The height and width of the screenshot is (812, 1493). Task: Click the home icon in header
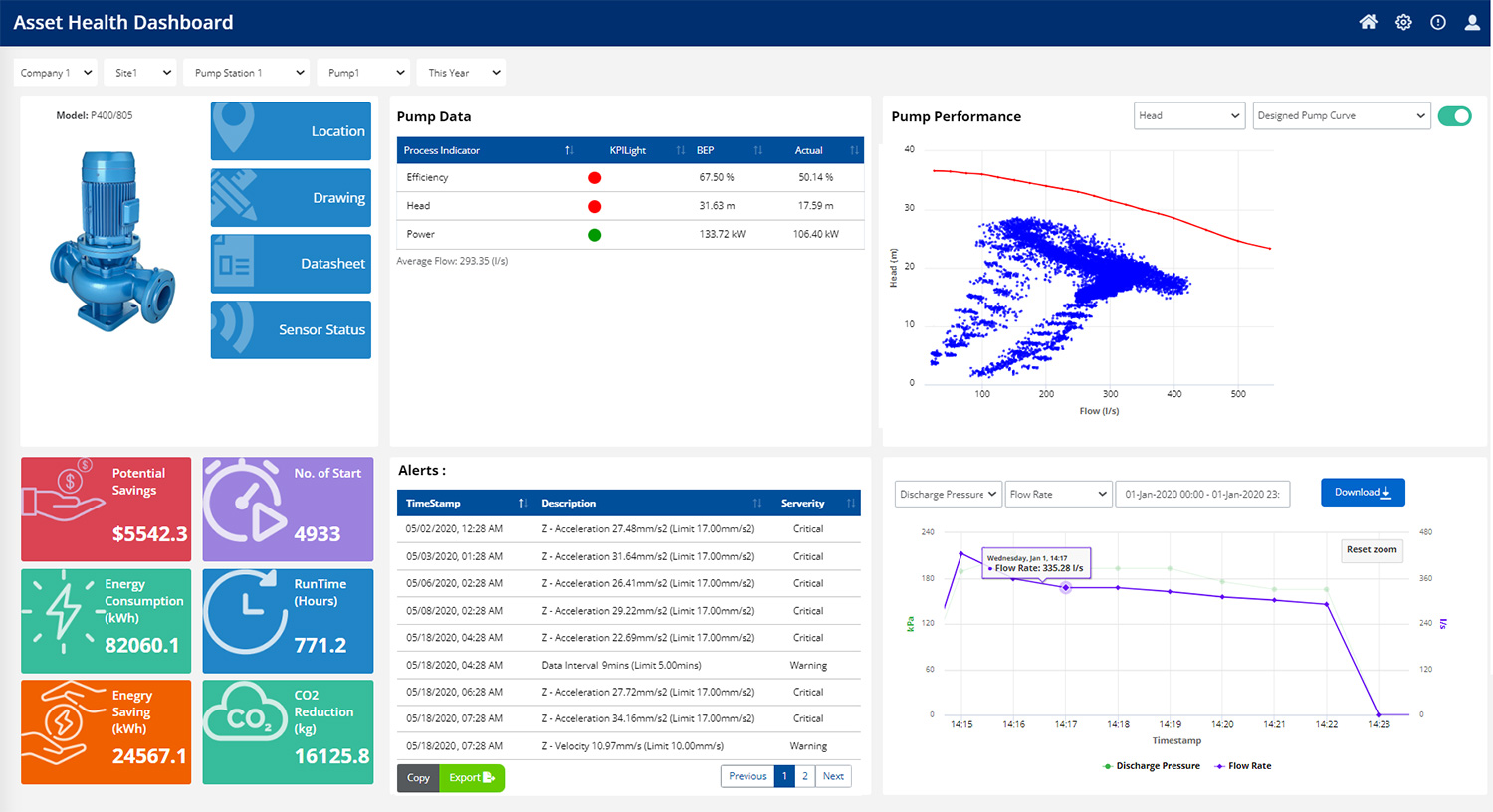1368,22
